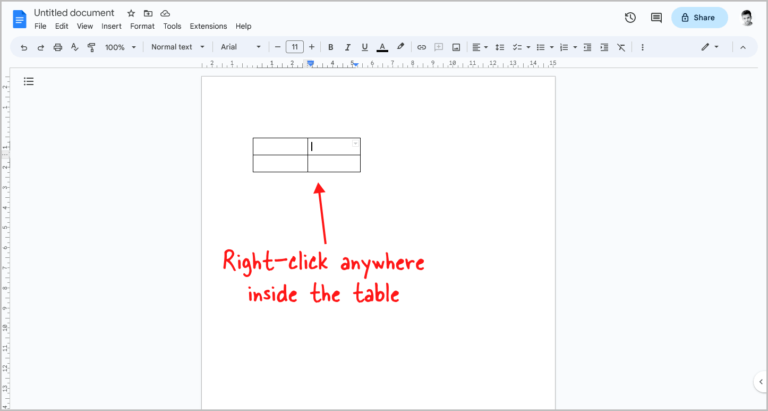
Task: Click the font size field showing 11
Action: click(294, 47)
